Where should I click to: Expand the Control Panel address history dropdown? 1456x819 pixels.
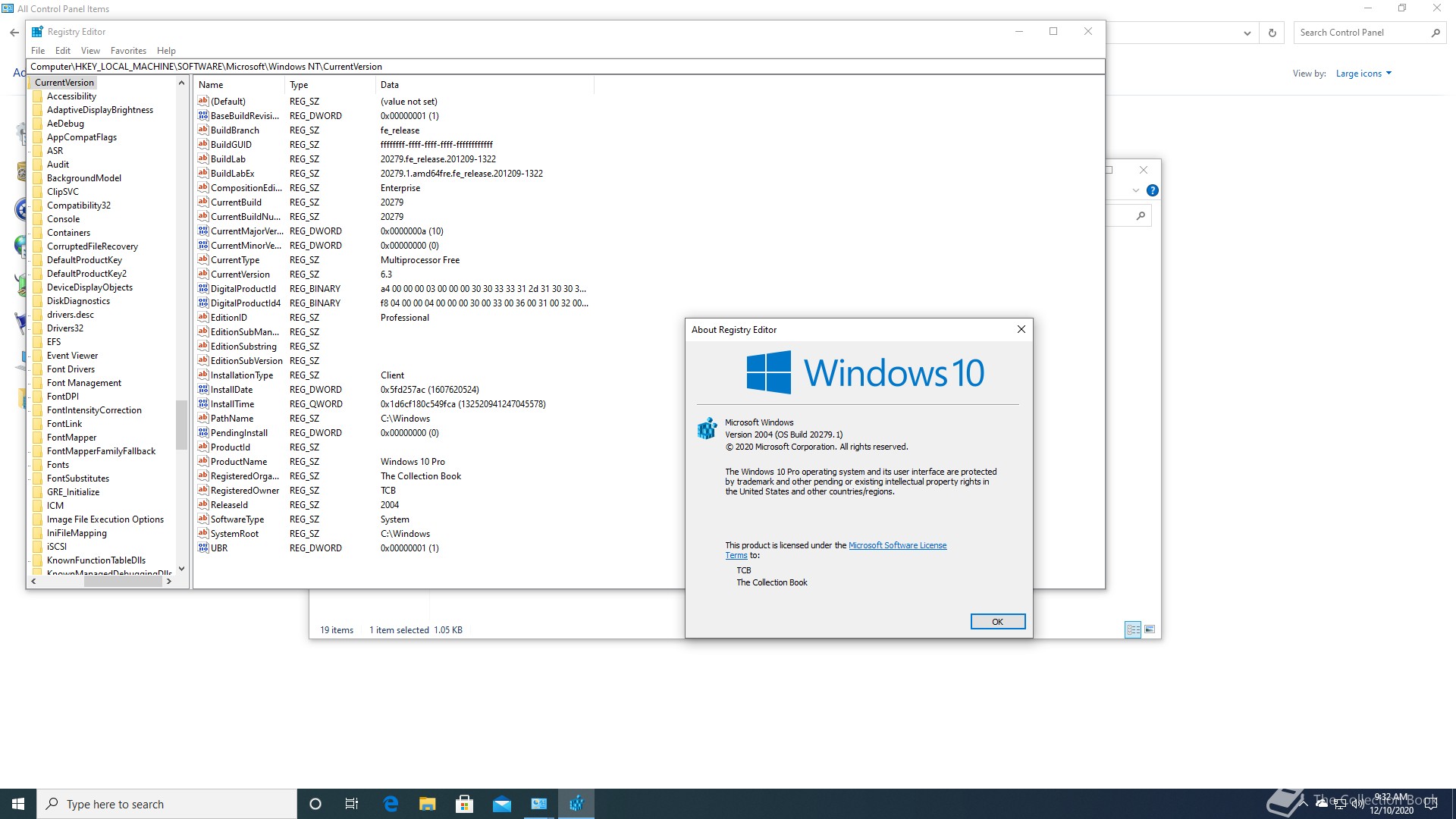[x=1247, y=33]
